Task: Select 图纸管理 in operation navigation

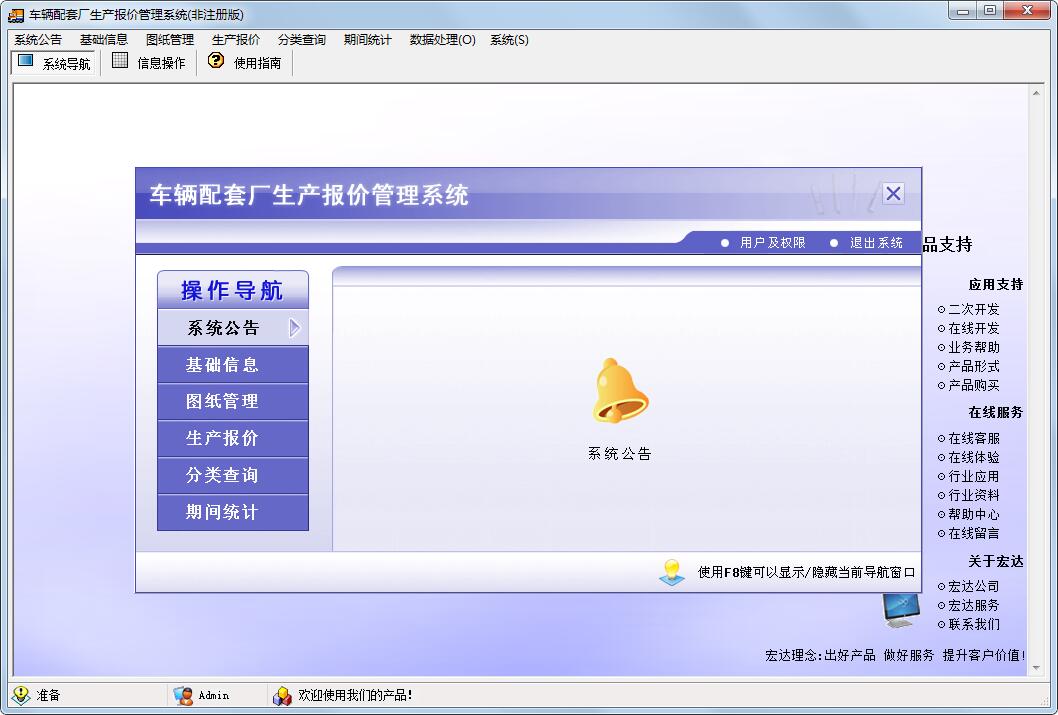Action: point(233,401)
